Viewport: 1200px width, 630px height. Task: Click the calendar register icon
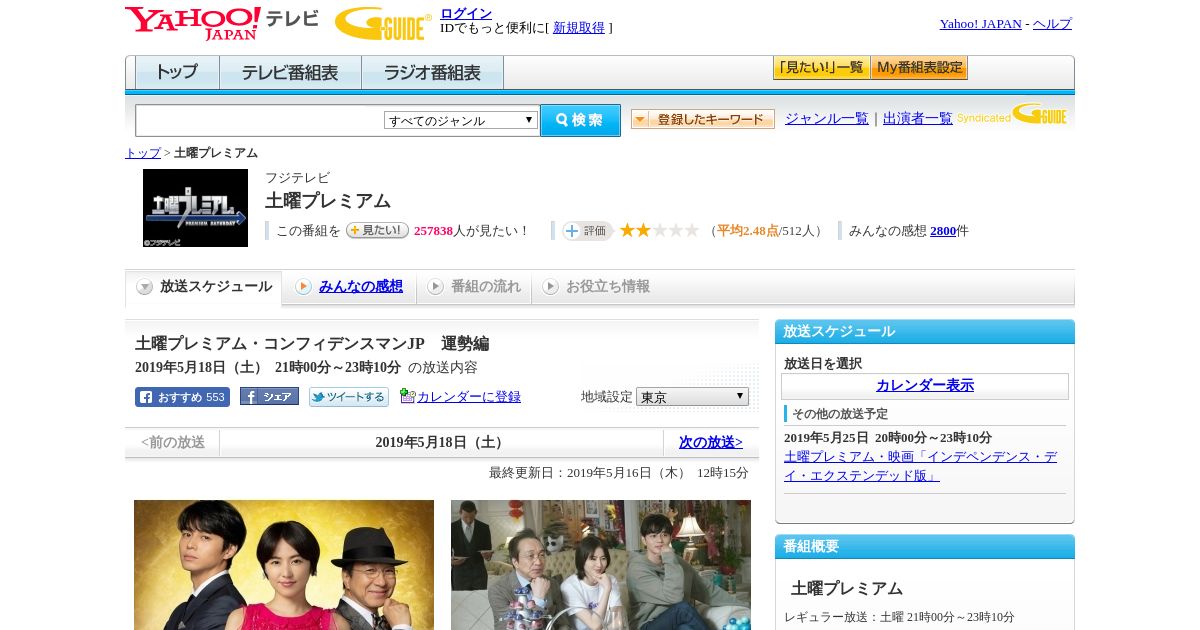tap(407, 396)
